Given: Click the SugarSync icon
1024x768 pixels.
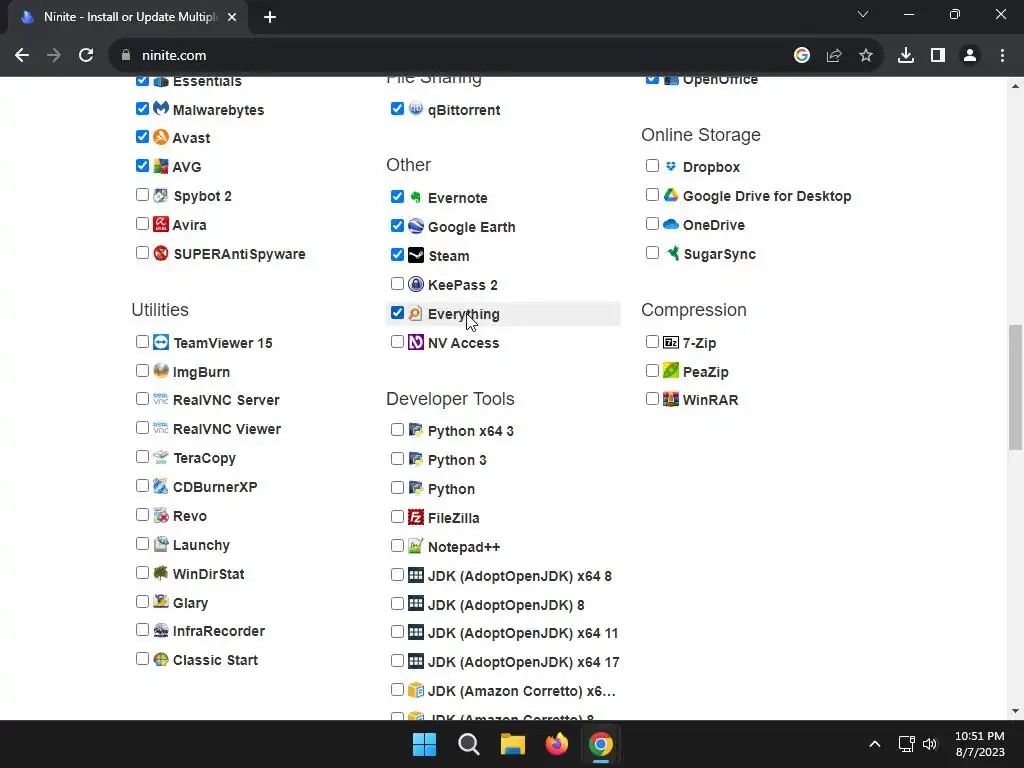Looking at the screenshot, I should 671,253.
